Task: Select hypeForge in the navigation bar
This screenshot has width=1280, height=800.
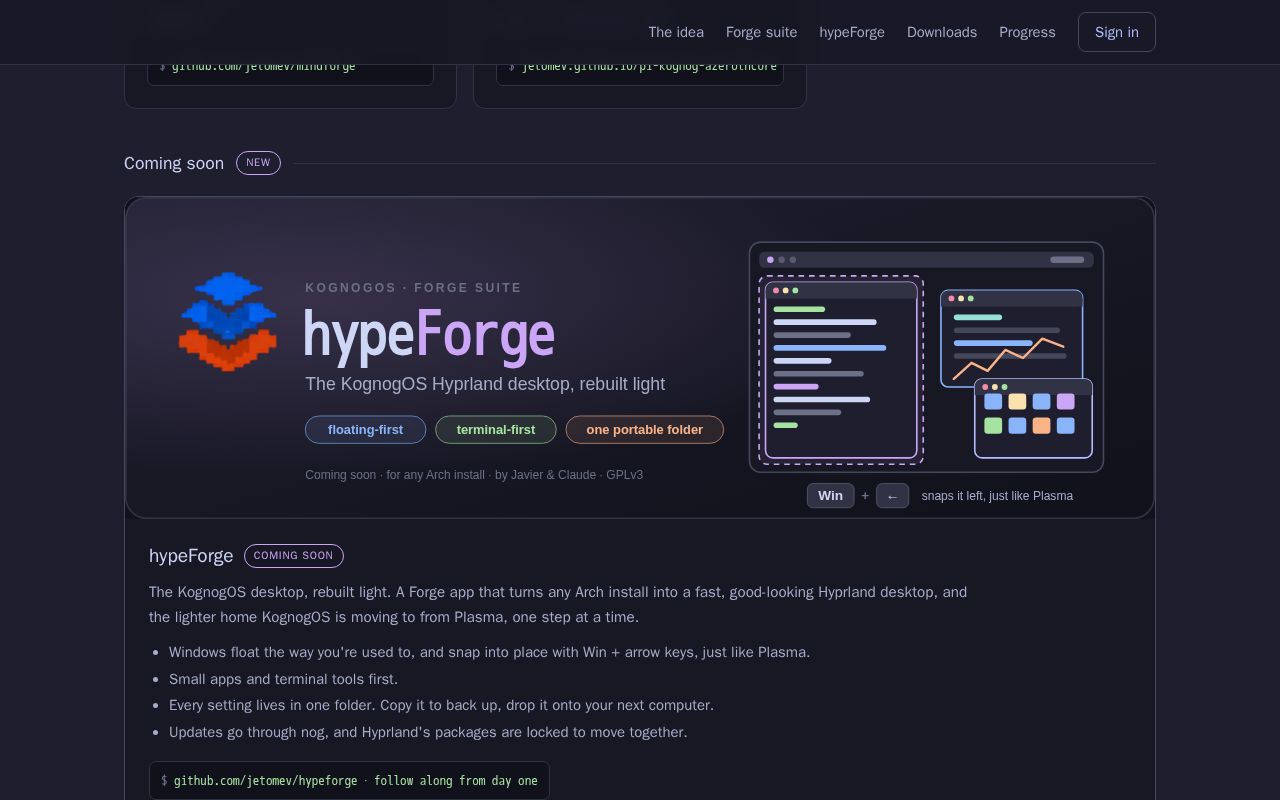Action: [852, 32]
